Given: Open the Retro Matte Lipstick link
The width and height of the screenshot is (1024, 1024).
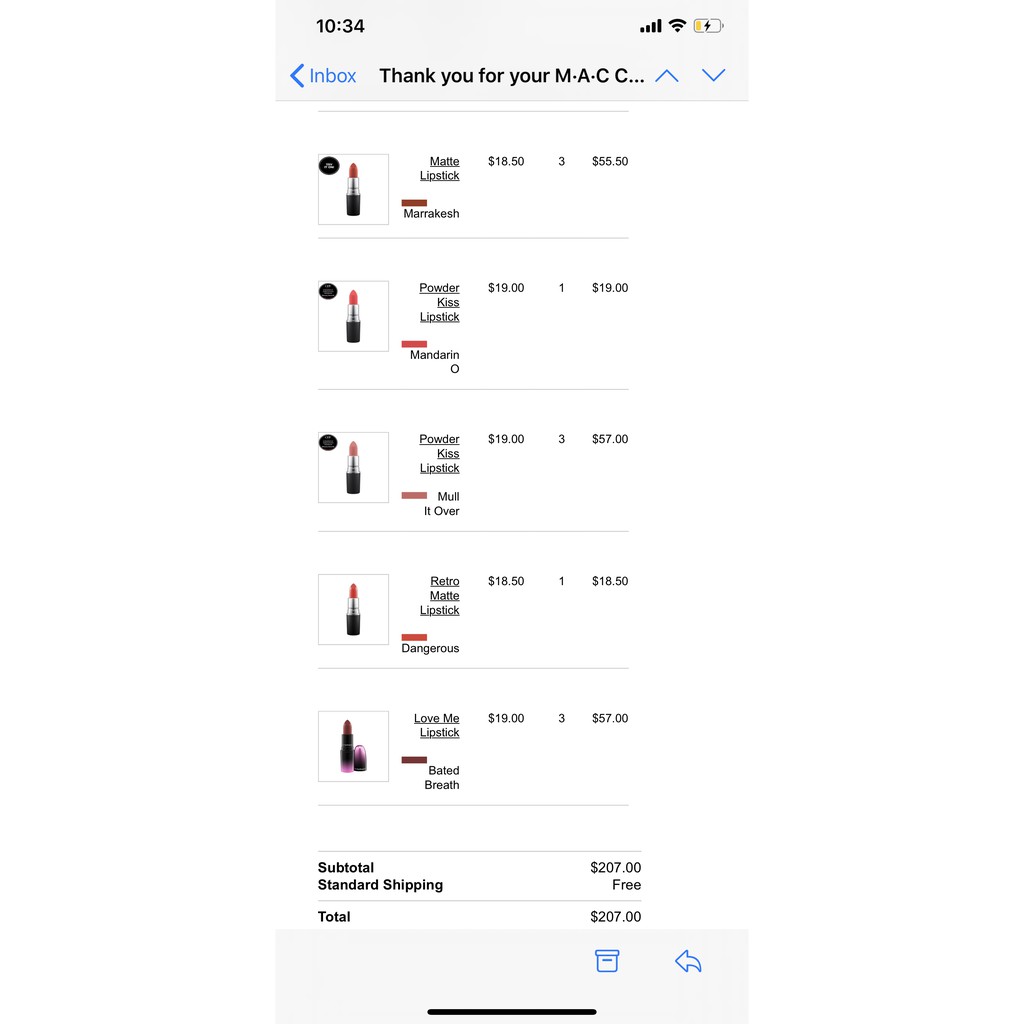Looking at the screenshot, I should (x=440, y=596).
